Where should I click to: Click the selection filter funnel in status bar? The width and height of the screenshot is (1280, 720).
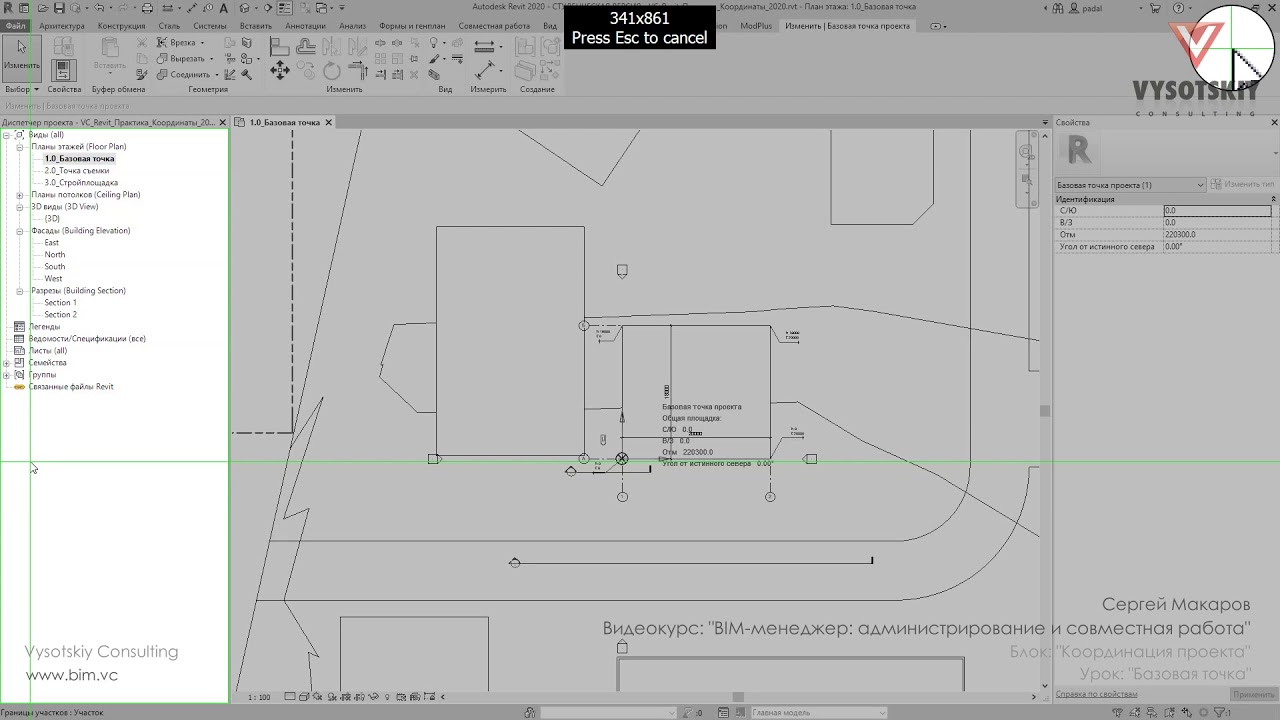1220,713
